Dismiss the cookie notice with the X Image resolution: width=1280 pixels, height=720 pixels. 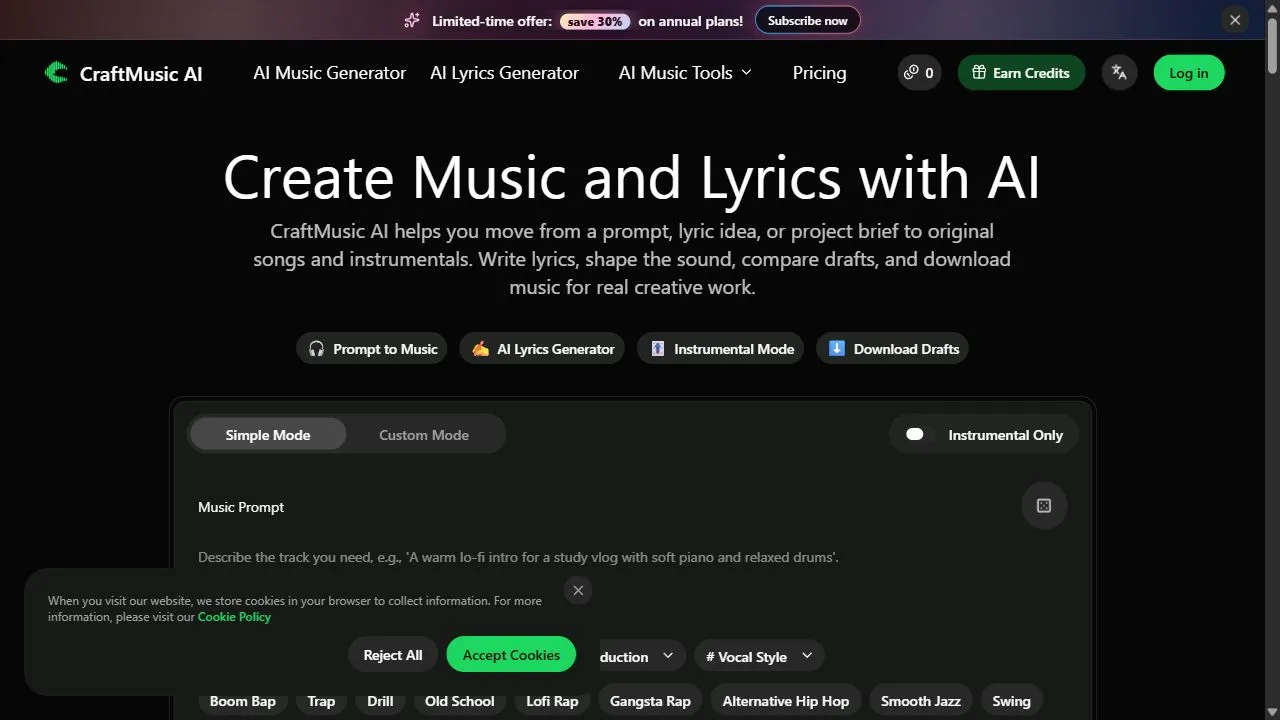click(x=578, y=590)
